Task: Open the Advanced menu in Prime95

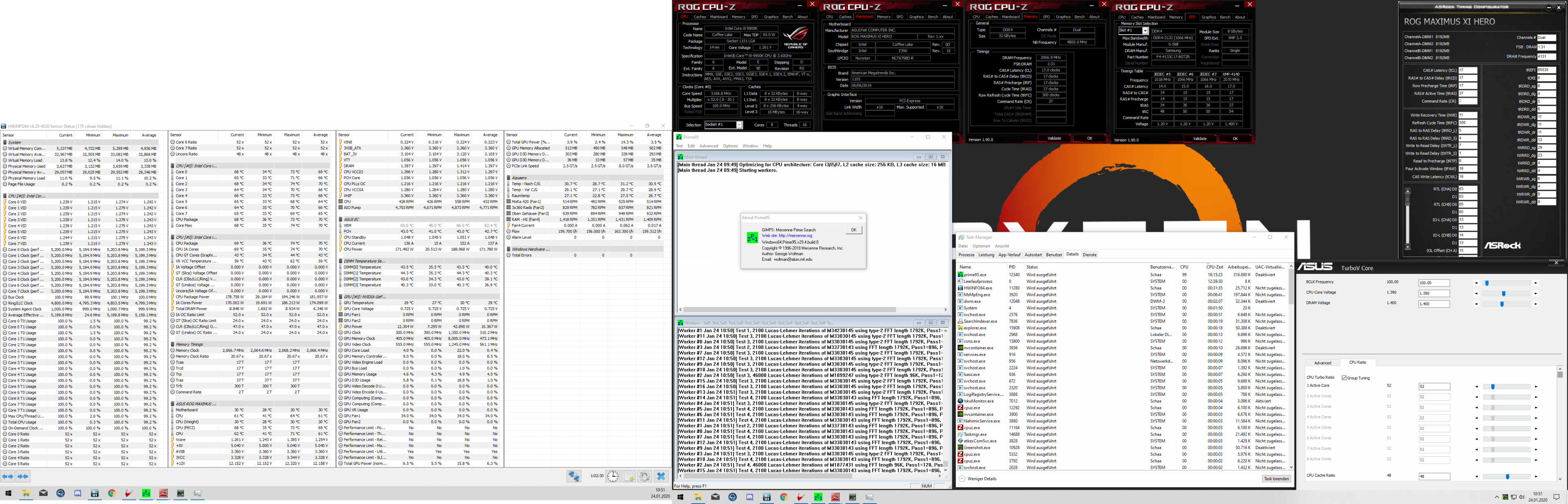Action: pyautogui.click(x=708, y=146)
